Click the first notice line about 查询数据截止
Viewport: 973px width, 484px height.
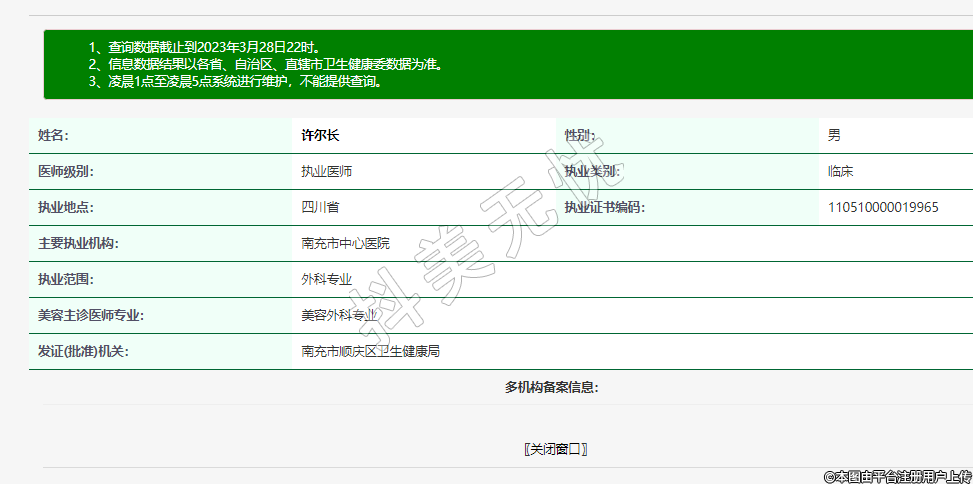pos(205,47)
